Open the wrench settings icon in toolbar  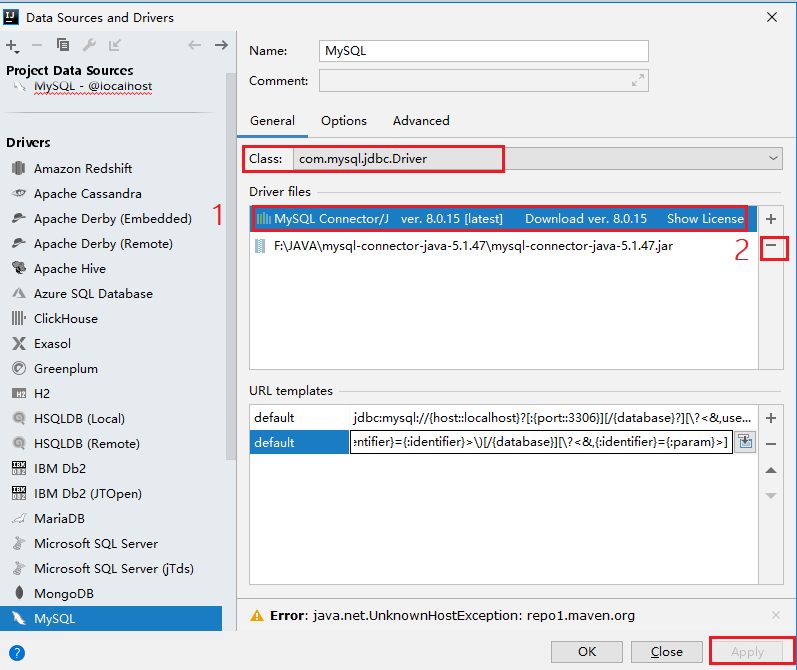[89, 45]
